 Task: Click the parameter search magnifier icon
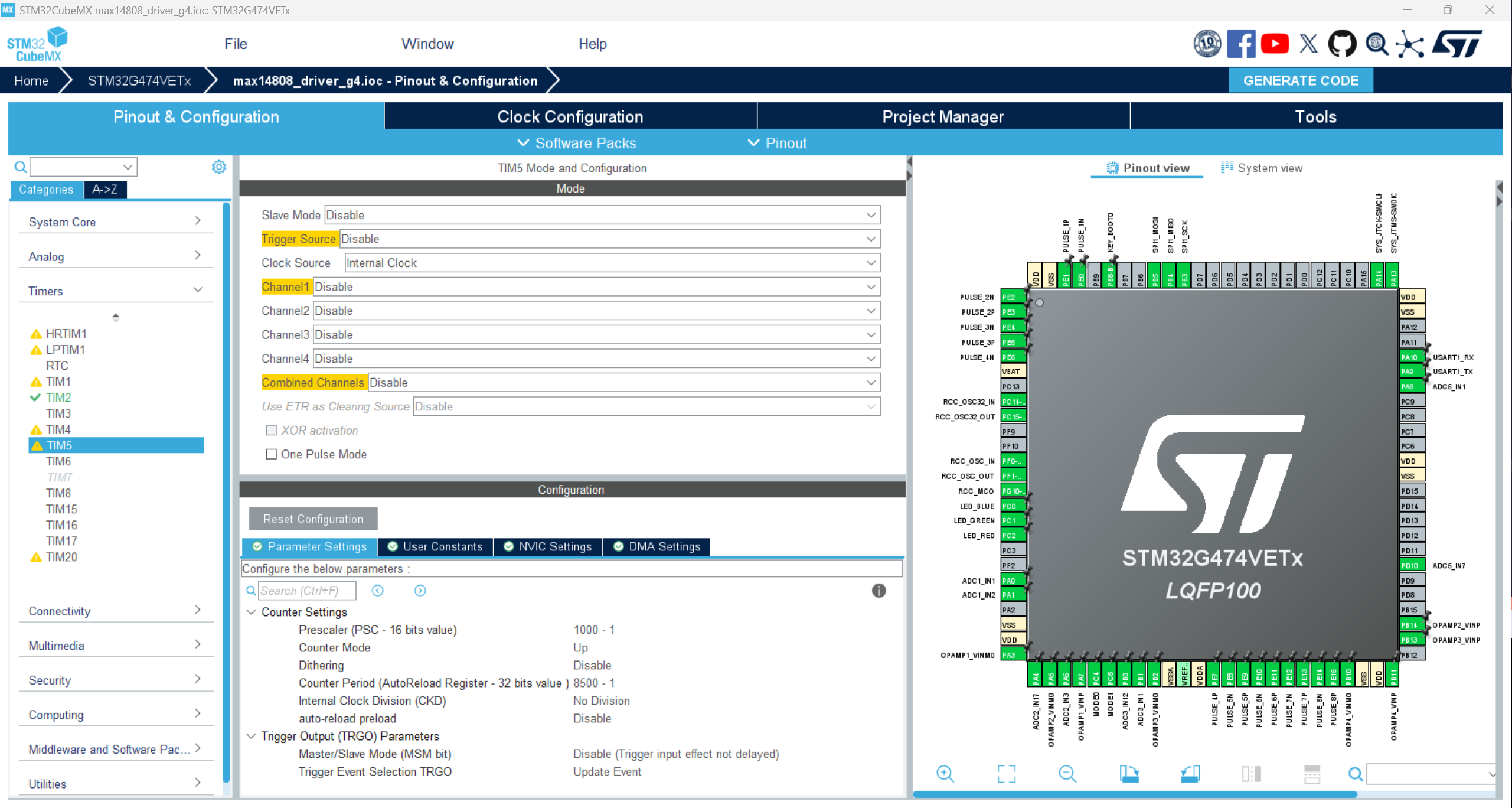pyautogui.click(x=251, y=591)
